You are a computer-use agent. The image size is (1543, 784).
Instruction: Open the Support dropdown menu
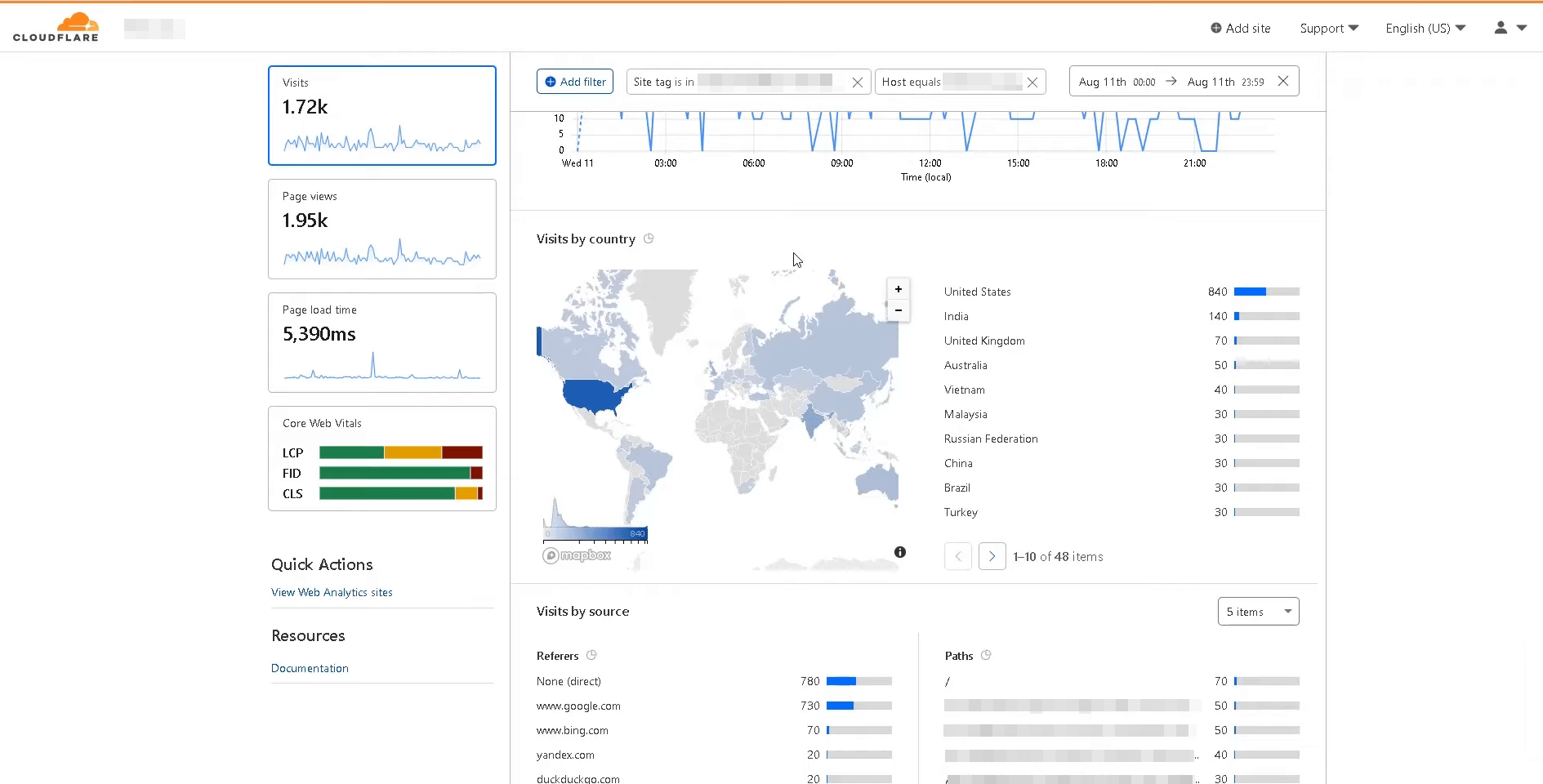(1328, 29)
